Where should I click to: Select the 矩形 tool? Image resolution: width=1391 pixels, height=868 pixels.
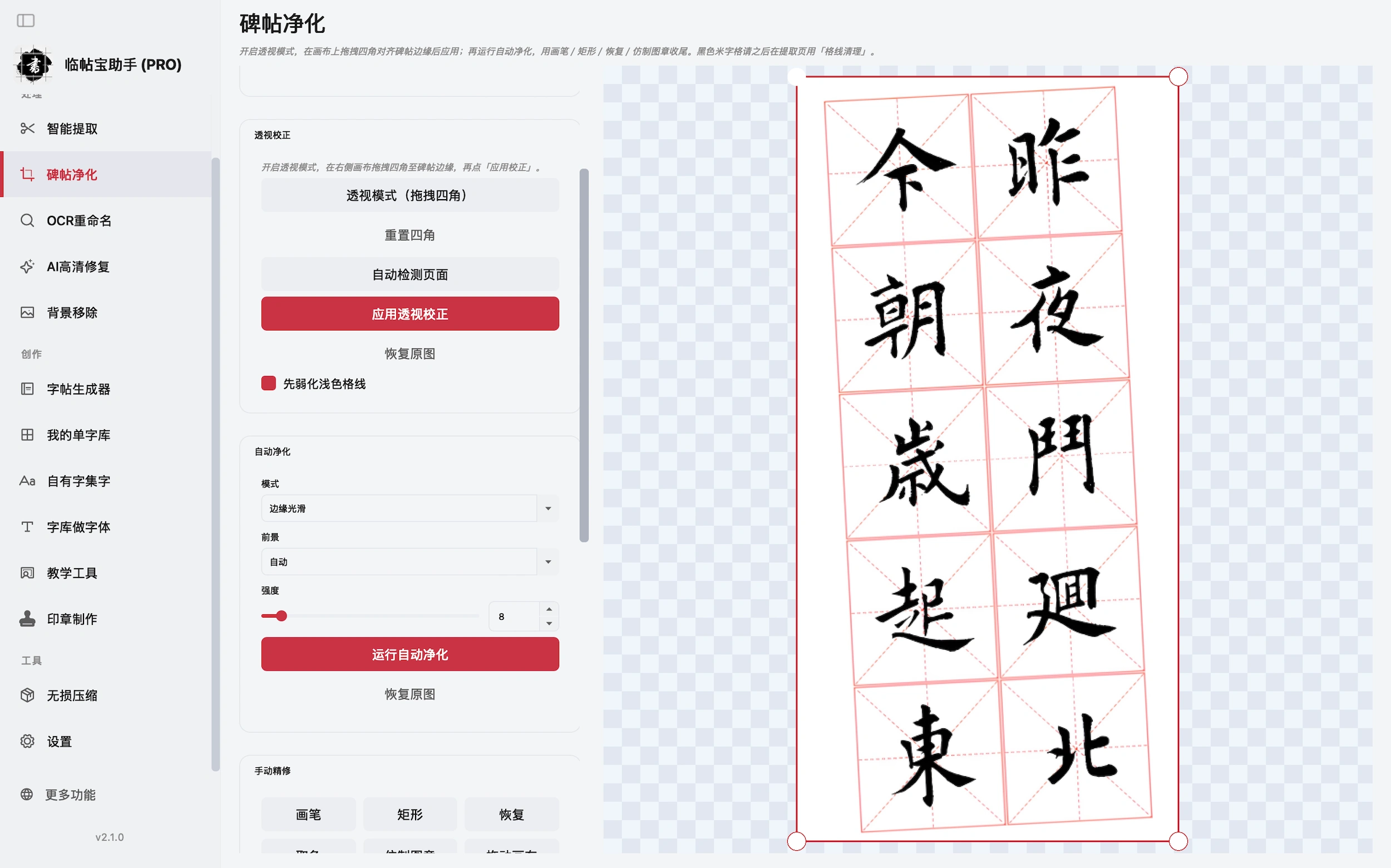[x=410, y=814]
